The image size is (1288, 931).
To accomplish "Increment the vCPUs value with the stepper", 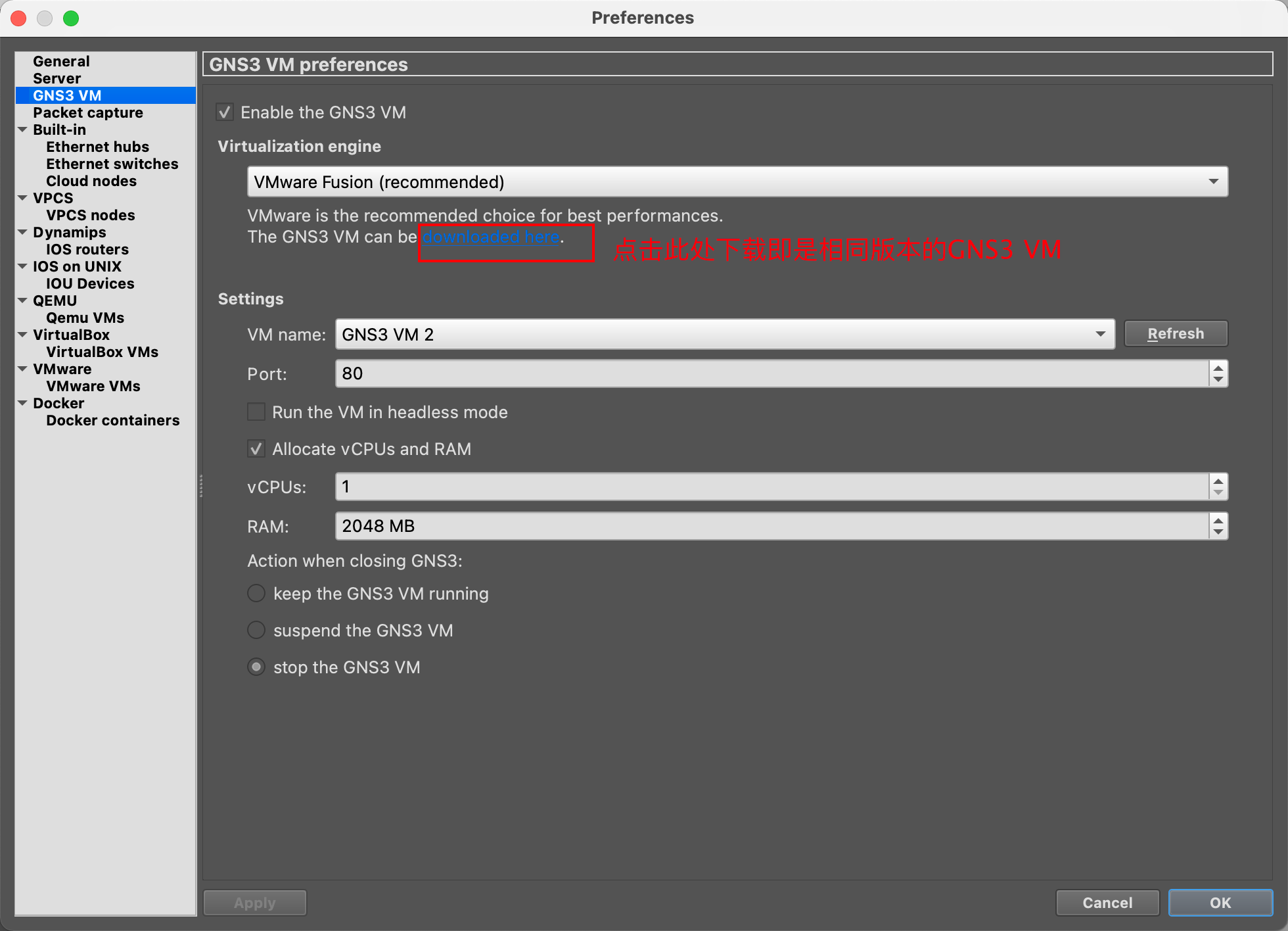I will [x=1217, y=482].
